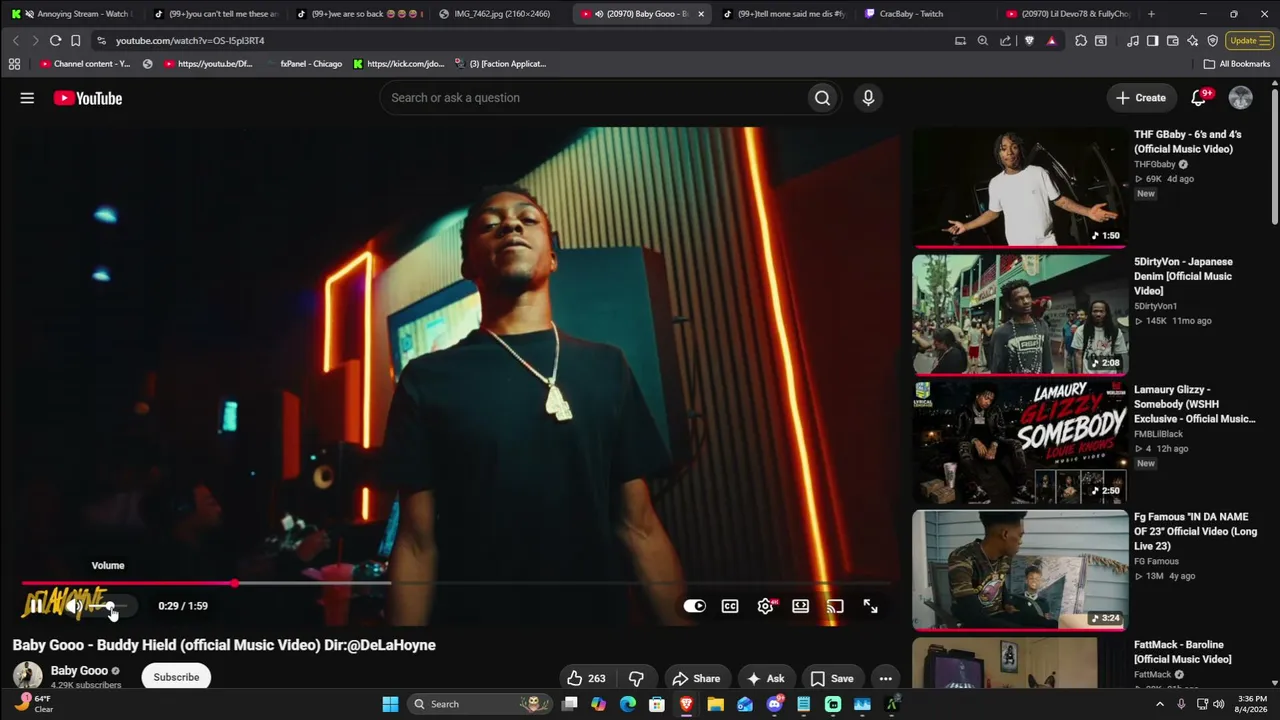Open the browser extensions puzzle icon
Viewport: 1280px width, 720px height.
[x=1081, y=41]
